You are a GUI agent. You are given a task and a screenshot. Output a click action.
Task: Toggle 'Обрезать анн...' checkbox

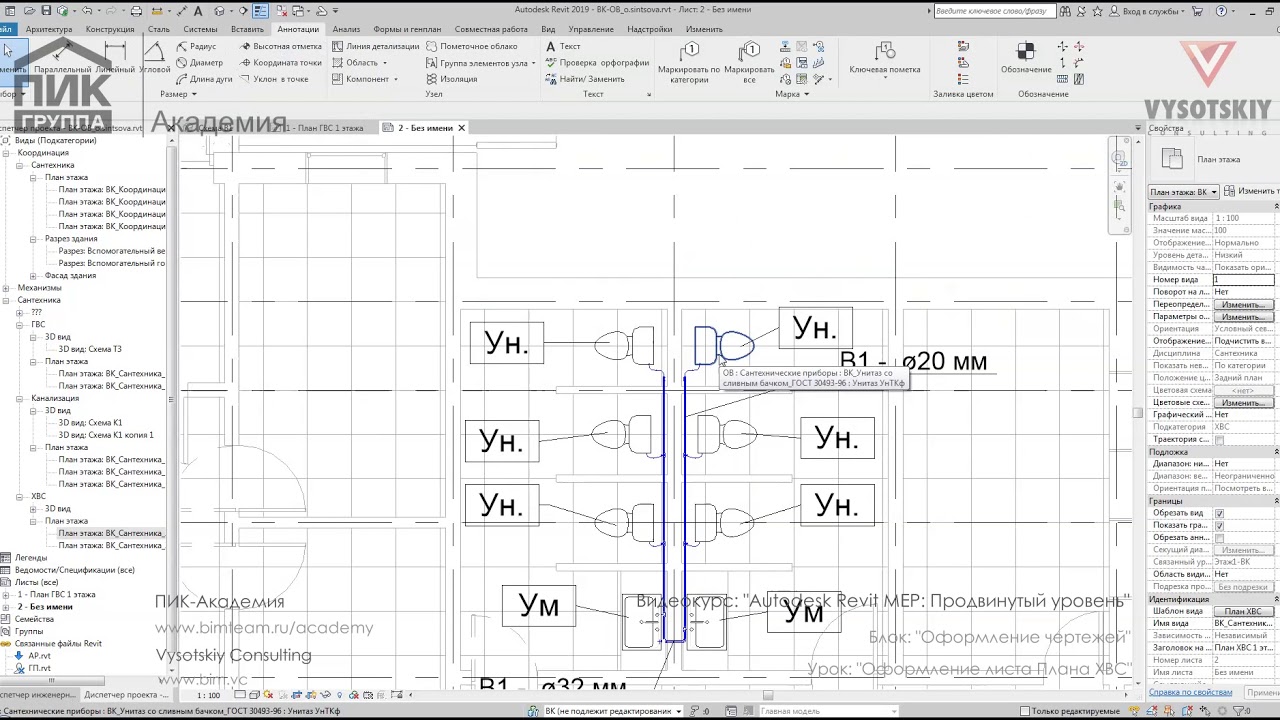[1219, 538]
